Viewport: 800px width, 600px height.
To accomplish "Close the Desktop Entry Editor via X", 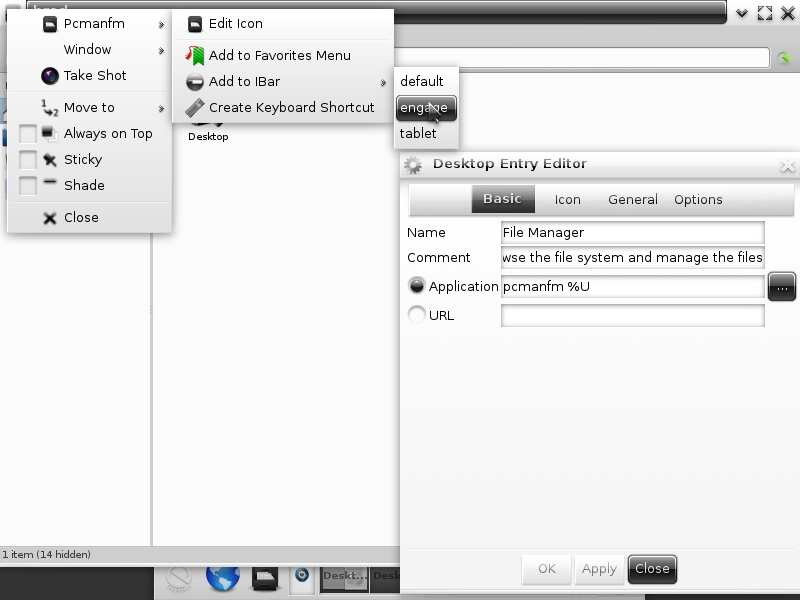I will click(x=787, y=165).
